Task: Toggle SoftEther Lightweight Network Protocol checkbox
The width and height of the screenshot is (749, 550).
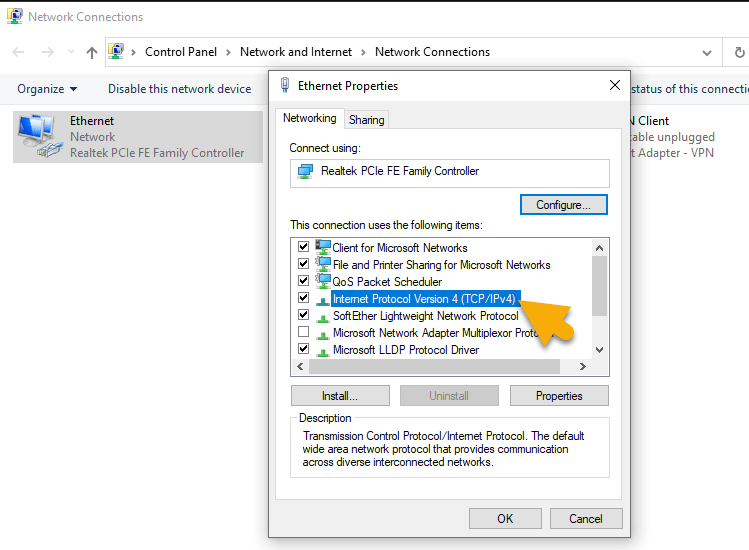Action: click(304, 315)
